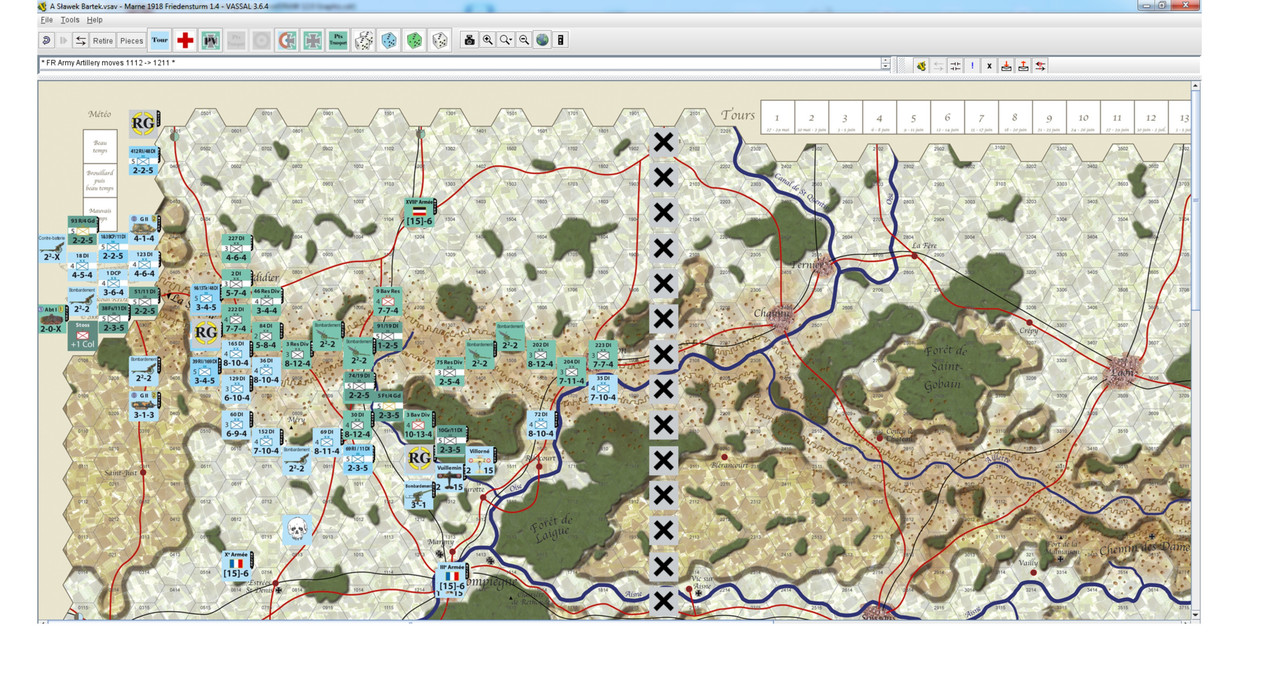Click turn 6 on the Tours track
1280x693 pixels.
tap(947, 117)
